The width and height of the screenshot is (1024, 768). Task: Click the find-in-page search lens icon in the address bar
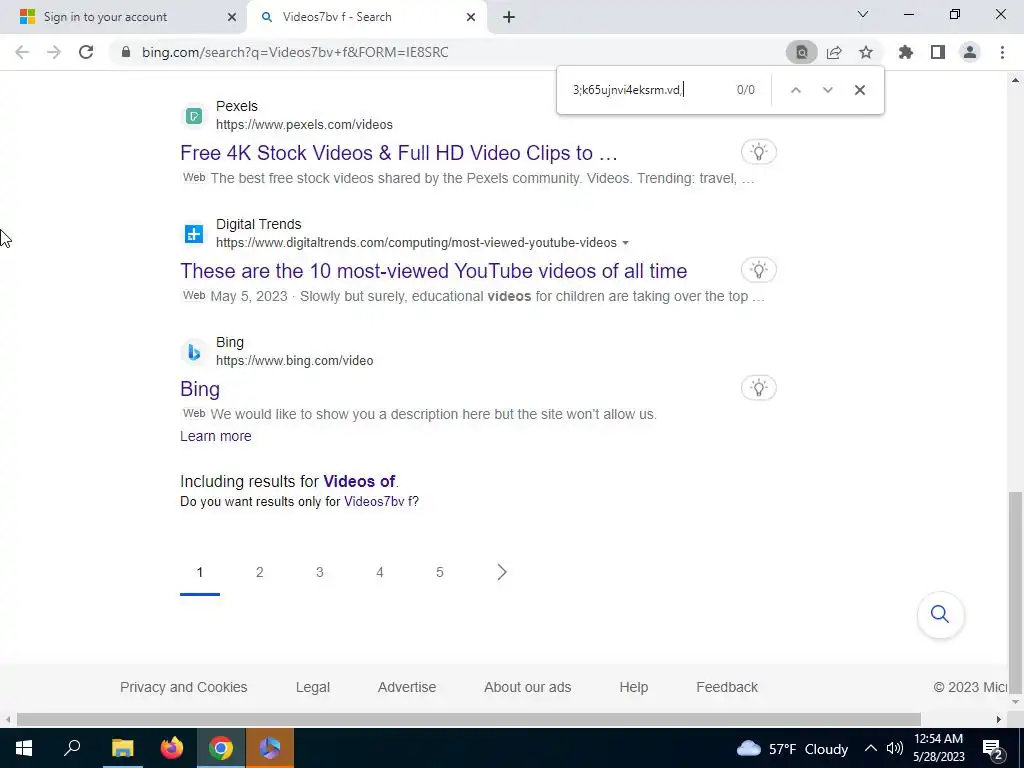[x=801, y=52]
